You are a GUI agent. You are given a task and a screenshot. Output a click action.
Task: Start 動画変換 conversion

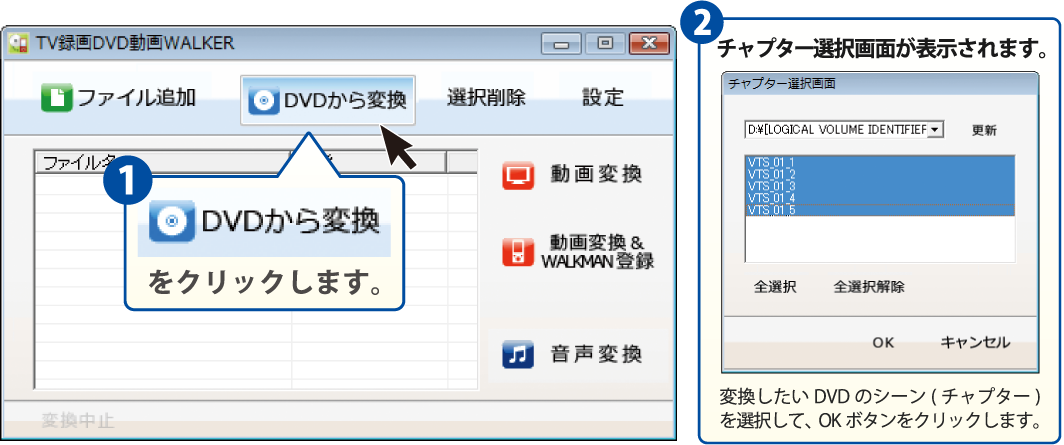[573, 175]
